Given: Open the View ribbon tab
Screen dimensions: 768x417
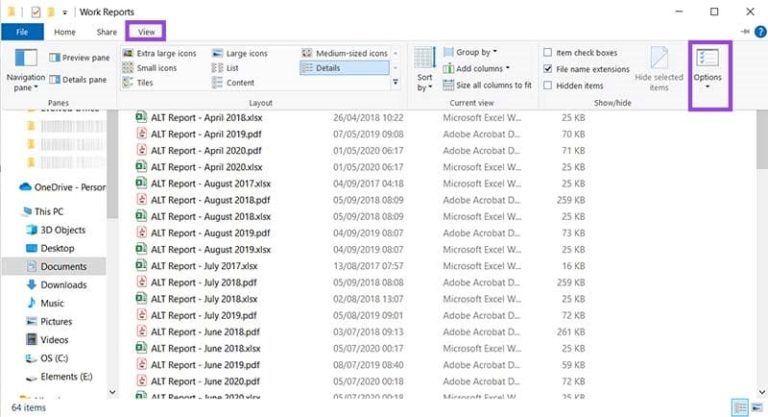Looking at the screenshot, I should click(x=146, y=32).
